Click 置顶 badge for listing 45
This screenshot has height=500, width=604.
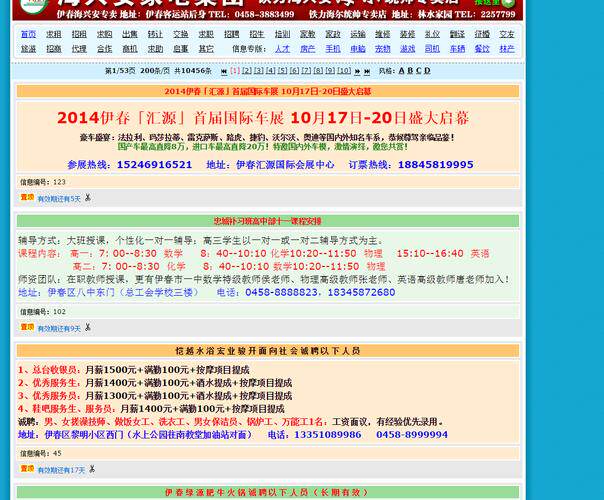point(27,468)
